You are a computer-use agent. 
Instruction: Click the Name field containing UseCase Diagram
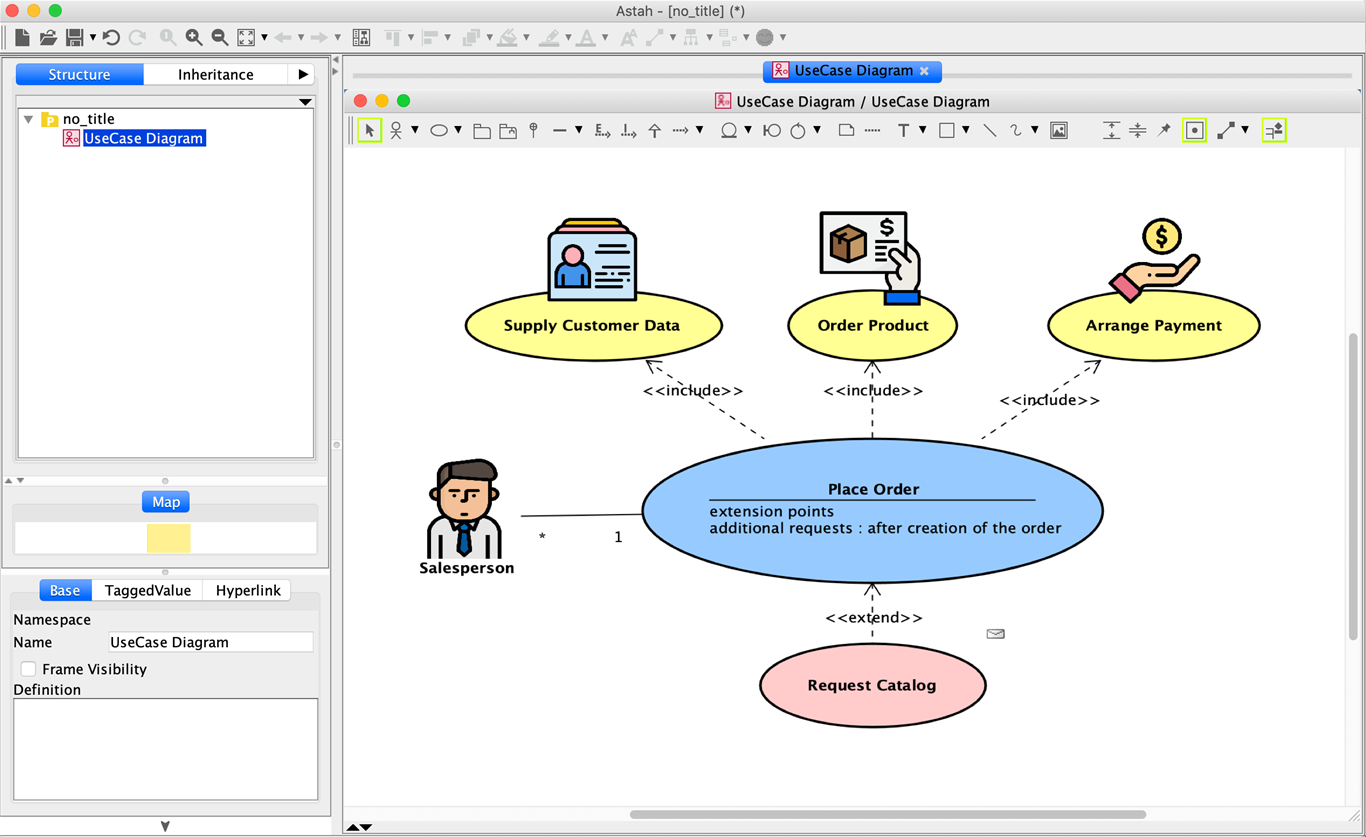click(x=210, y=642)
